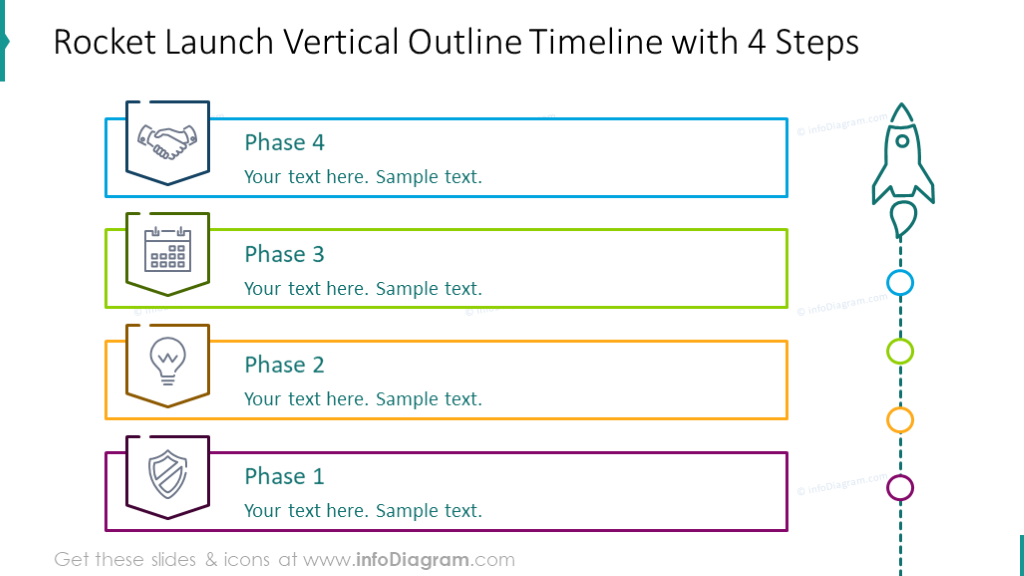Click the Phase 2 heading text
The width and height of the screenshot is (1024, 576).
[284, 364]
